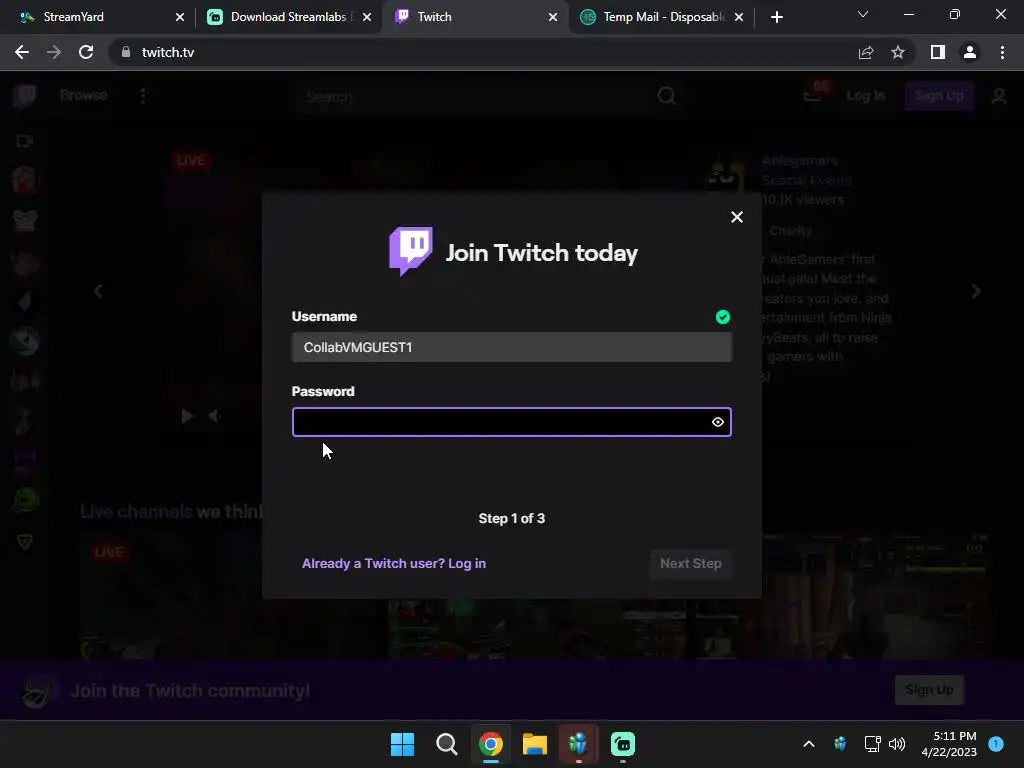
Task: Open Twitch user account icon
Action: [999, 97]
